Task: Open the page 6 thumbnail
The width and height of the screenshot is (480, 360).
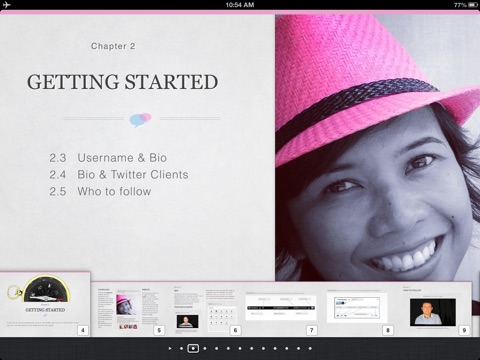Action: [x=205, y=309]
